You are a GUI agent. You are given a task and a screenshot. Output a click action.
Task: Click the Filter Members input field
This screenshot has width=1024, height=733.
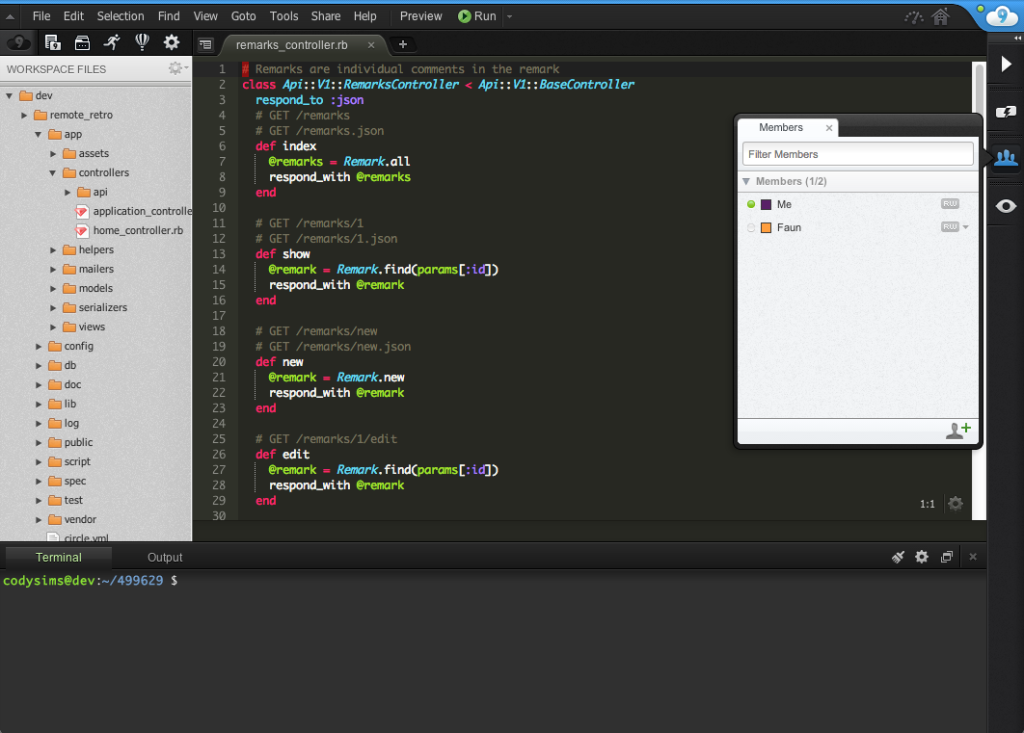857,154
